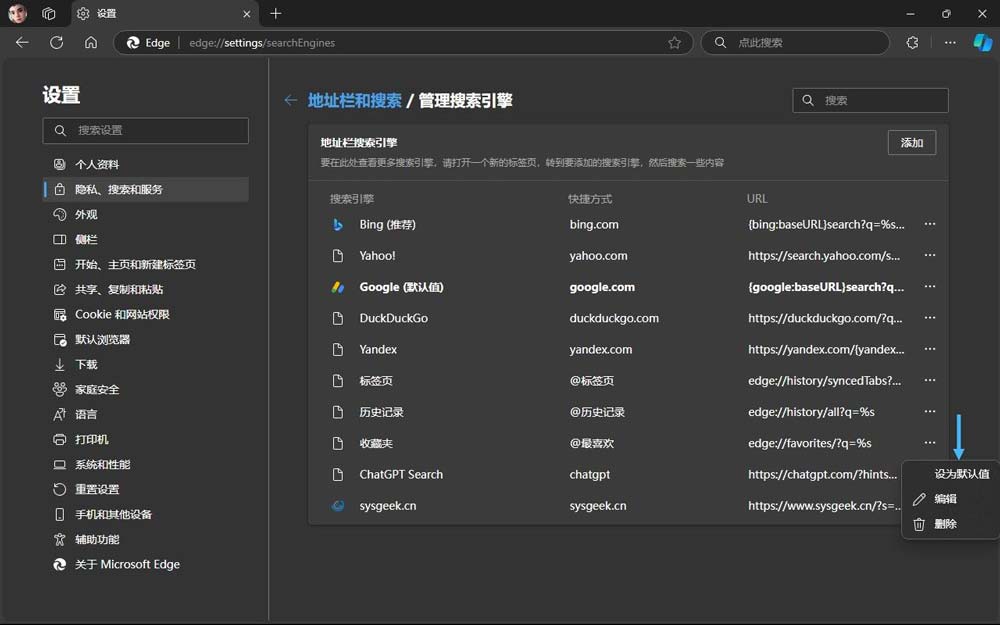Click the 搜索引擎 column header
Viewport: 1000px width, 625px height.
351,199
